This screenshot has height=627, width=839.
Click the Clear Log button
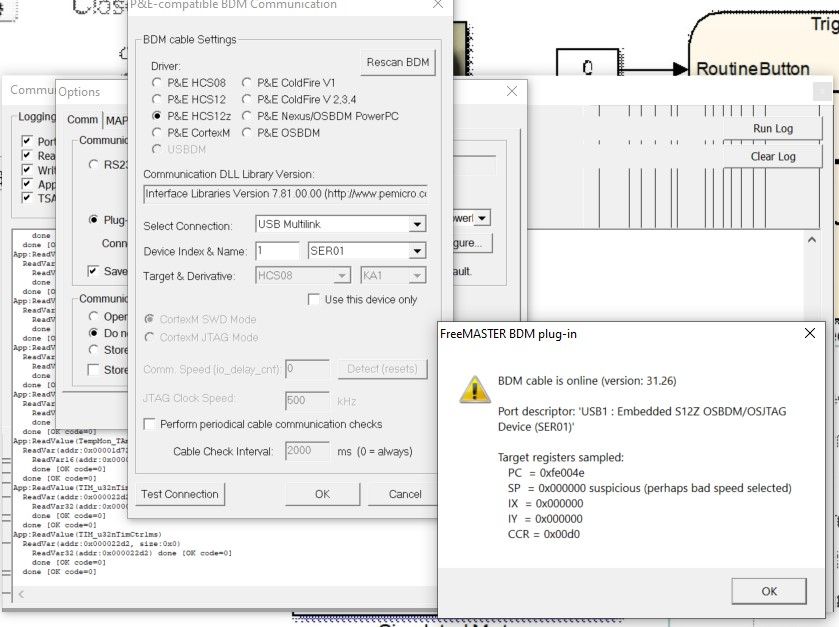(772, 157)
